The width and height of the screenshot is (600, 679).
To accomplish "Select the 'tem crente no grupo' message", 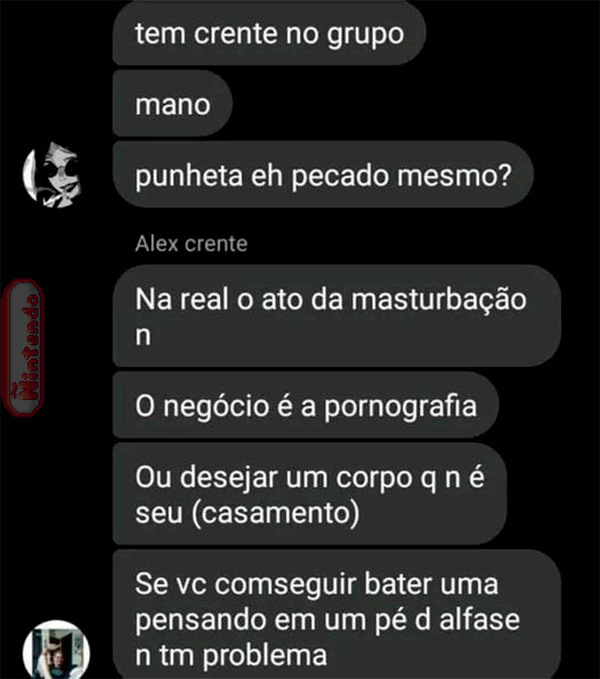I will point(269,33).
